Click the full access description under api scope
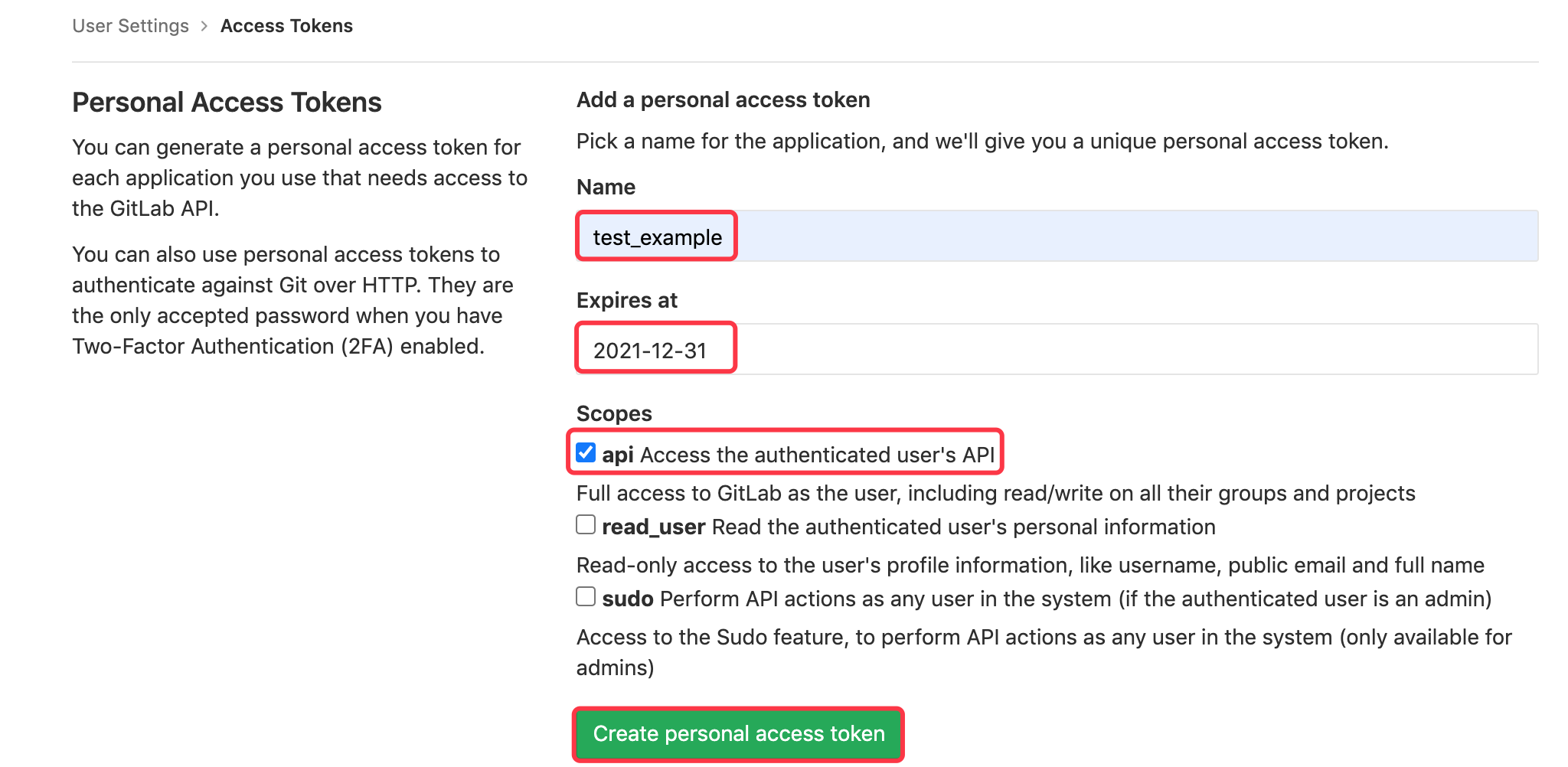 pos(995,493)
